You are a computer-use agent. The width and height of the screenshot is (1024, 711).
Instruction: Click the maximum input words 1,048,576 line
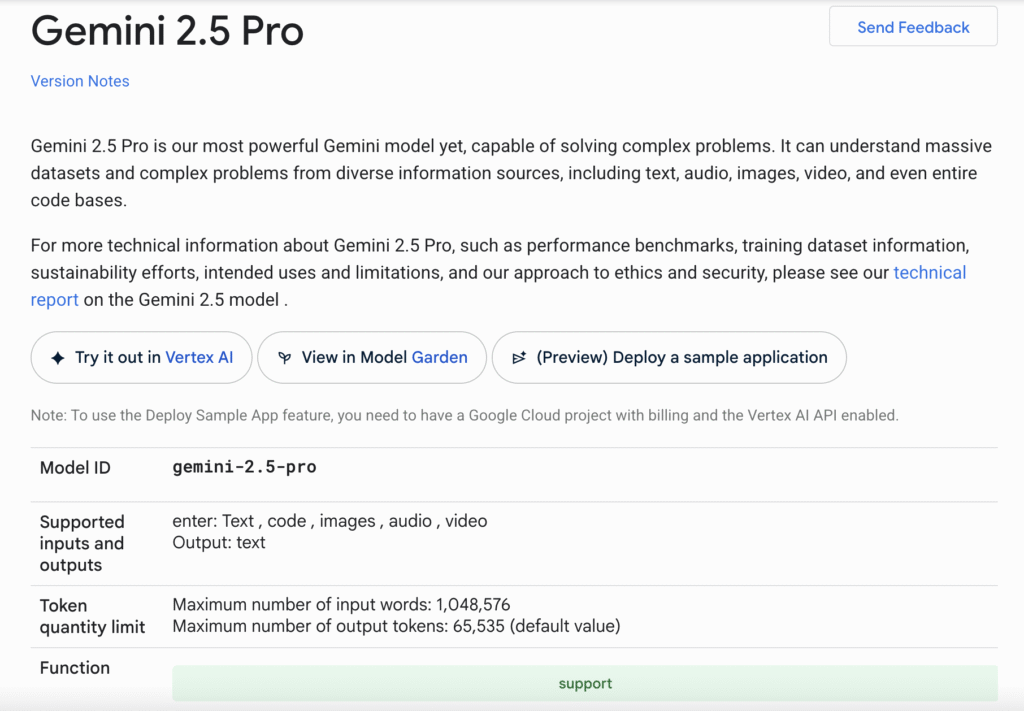pyautogui.click(x=341, y=605)
